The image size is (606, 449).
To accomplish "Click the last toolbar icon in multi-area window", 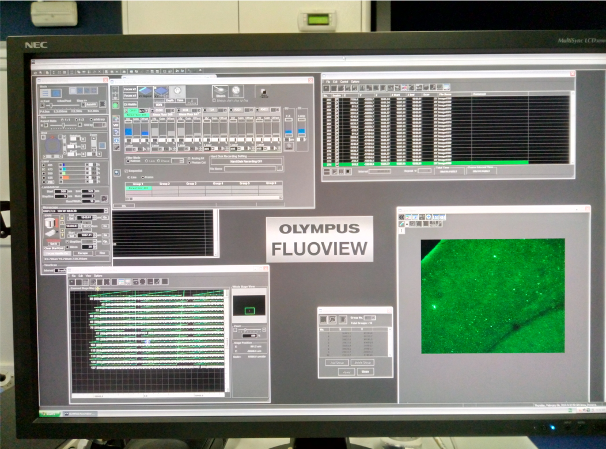I will coord(446,87).
